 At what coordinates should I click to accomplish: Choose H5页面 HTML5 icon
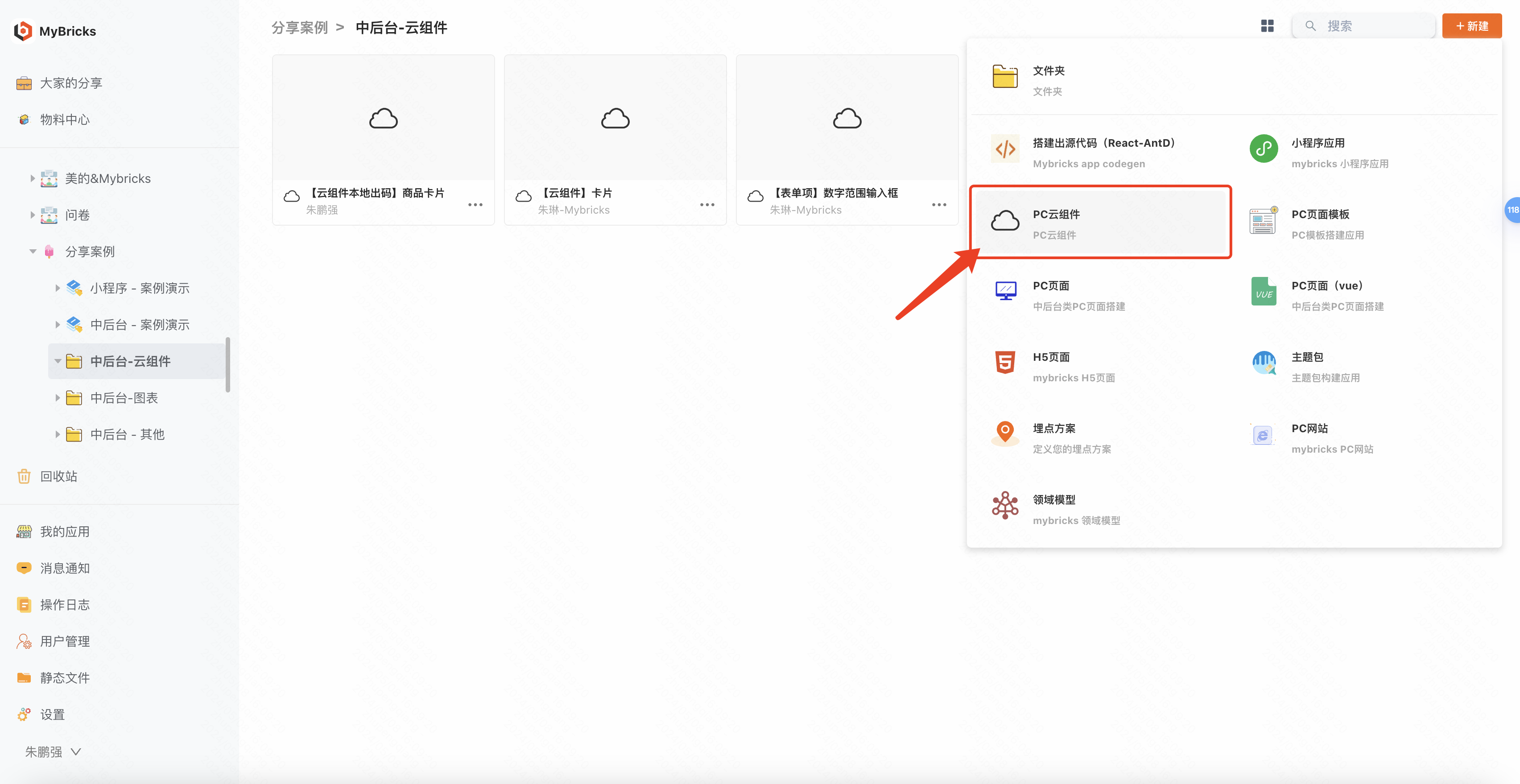tap(1005, 363)
